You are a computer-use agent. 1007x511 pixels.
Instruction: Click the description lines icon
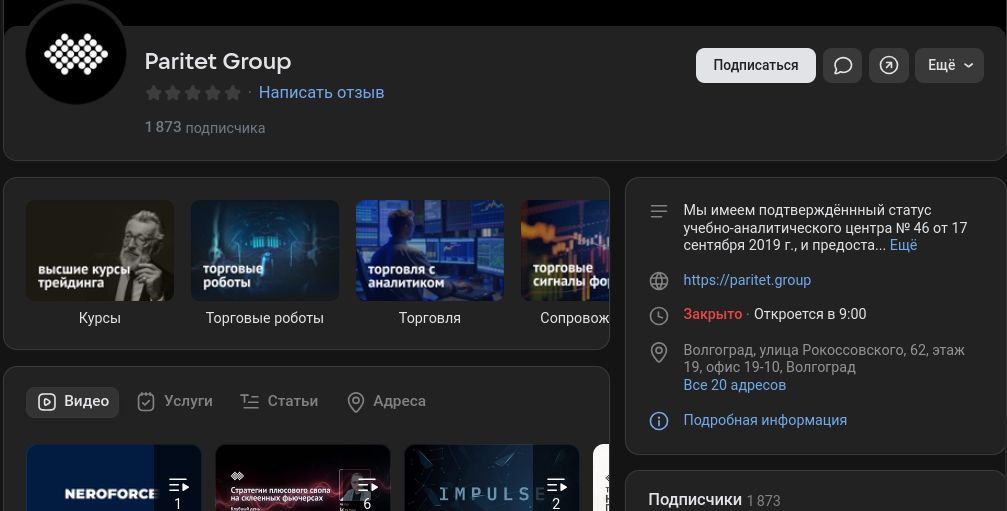click(659, 211)
